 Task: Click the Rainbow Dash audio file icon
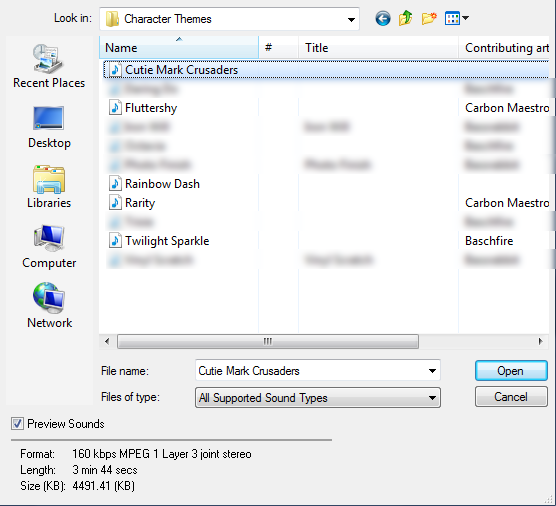pos(115,184)
